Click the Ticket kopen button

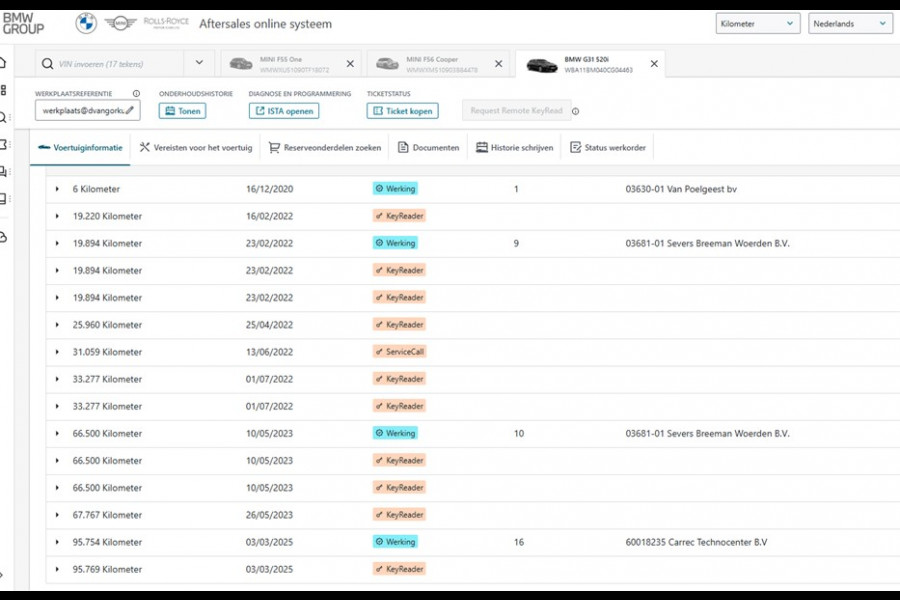point(402,111)
